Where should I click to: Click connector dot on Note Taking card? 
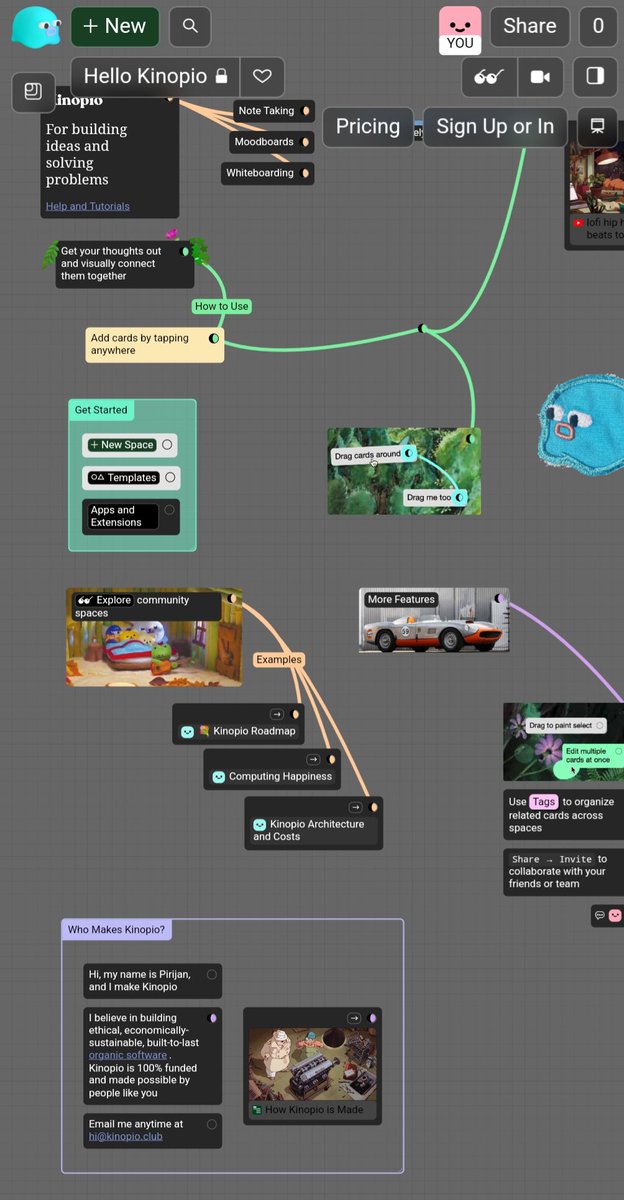pos(305,111)
